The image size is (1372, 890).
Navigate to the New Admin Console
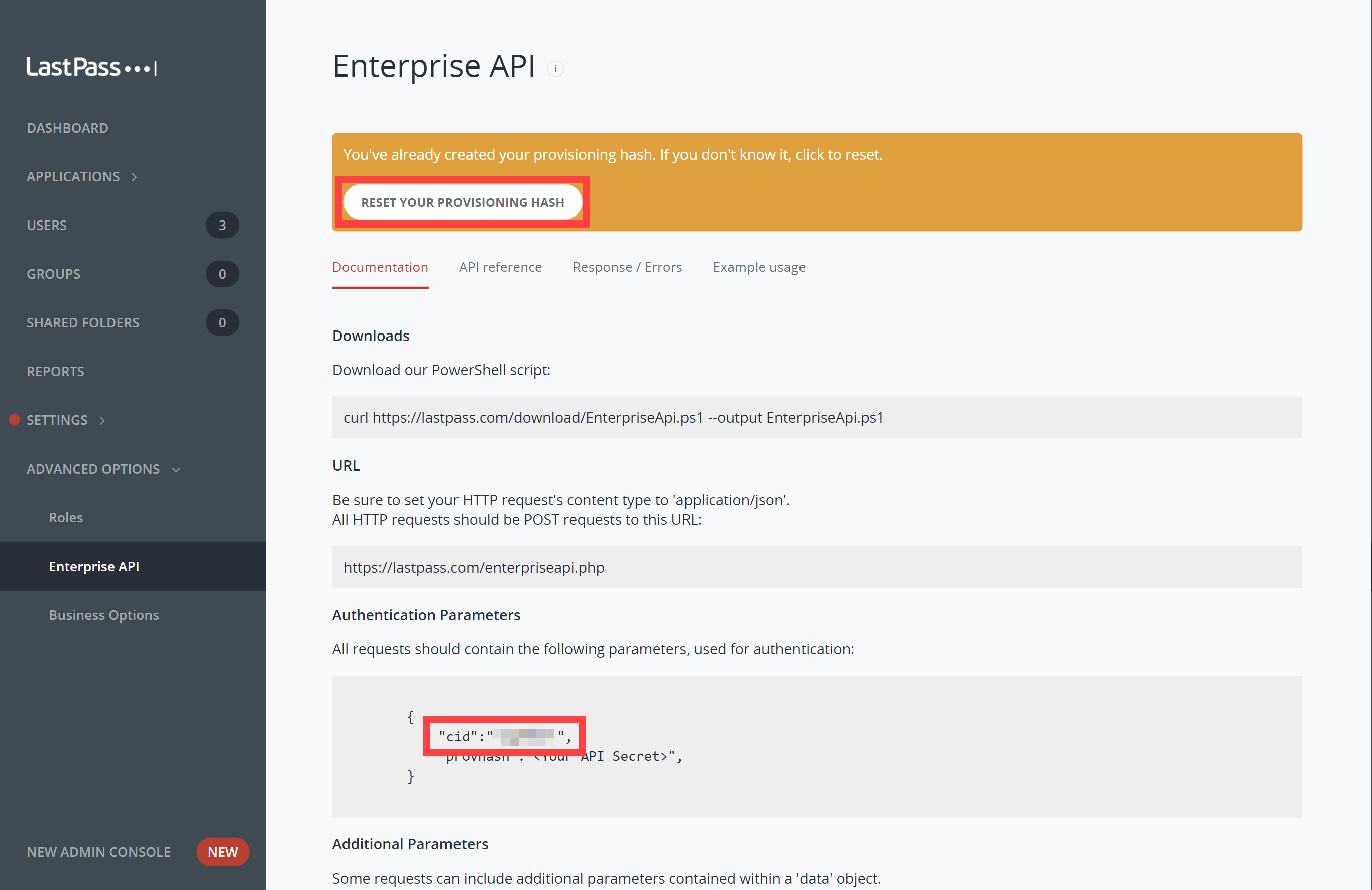point(98,851)
